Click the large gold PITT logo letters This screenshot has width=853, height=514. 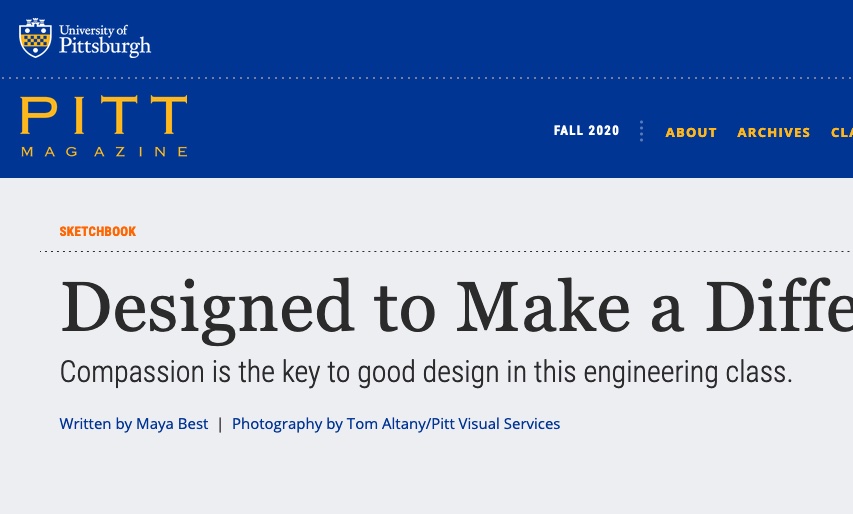point(104,115)
